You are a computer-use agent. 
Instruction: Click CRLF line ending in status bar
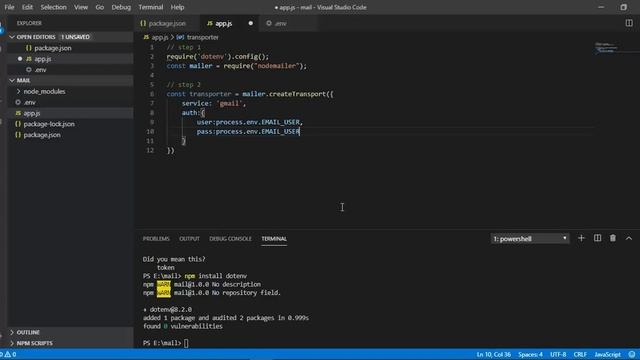pyautogui.click(x=580, y=354)
